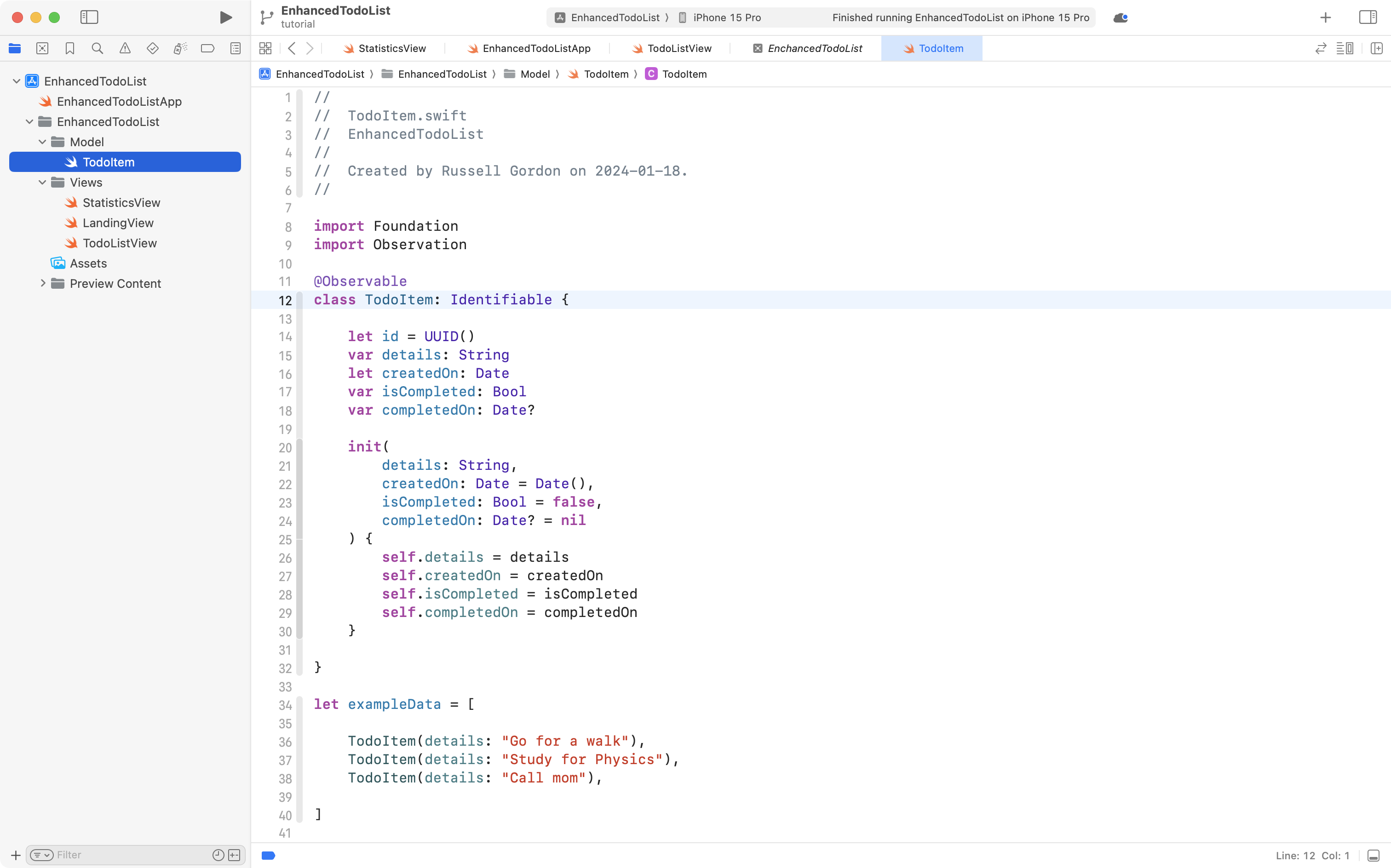Select the Bookmarks navigator icon
Image resolution: width=1391 pixels, height=868 pixels.
[70, 48]
